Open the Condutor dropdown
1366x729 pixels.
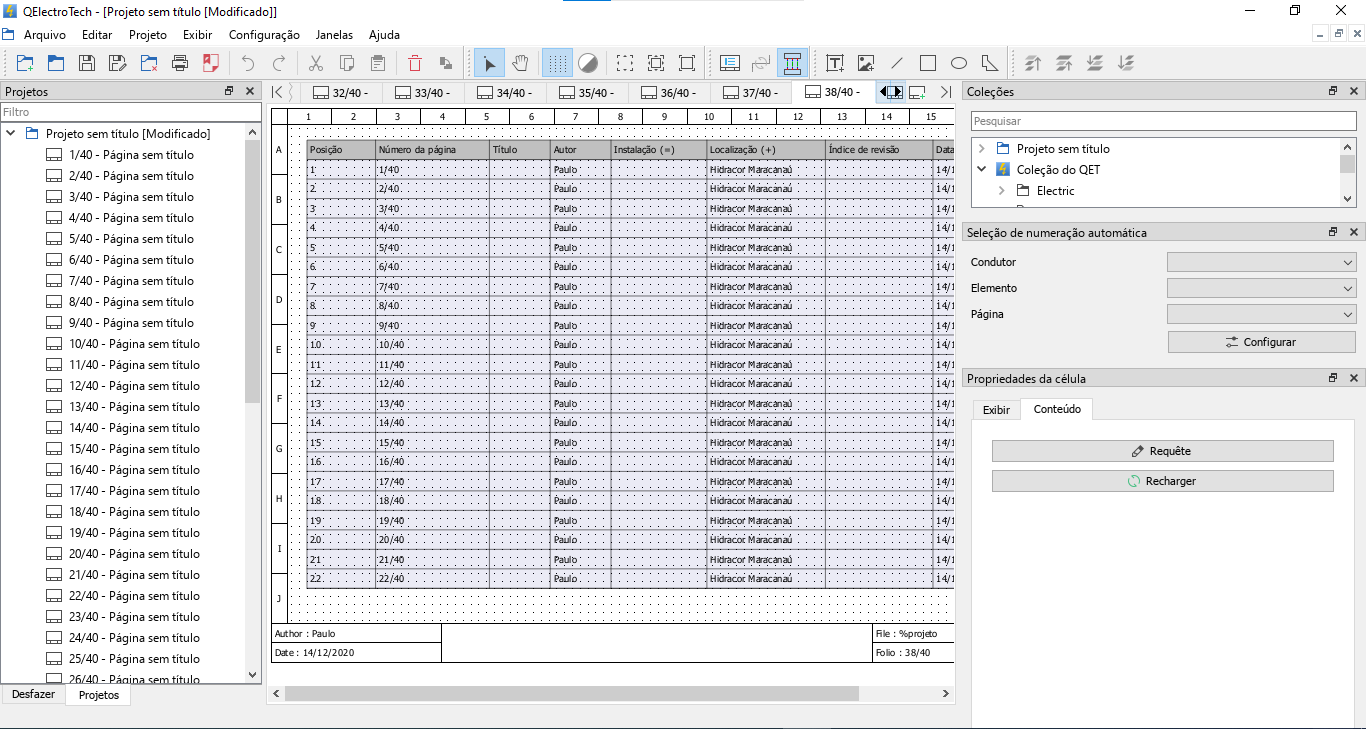(x=1261, y=262)
